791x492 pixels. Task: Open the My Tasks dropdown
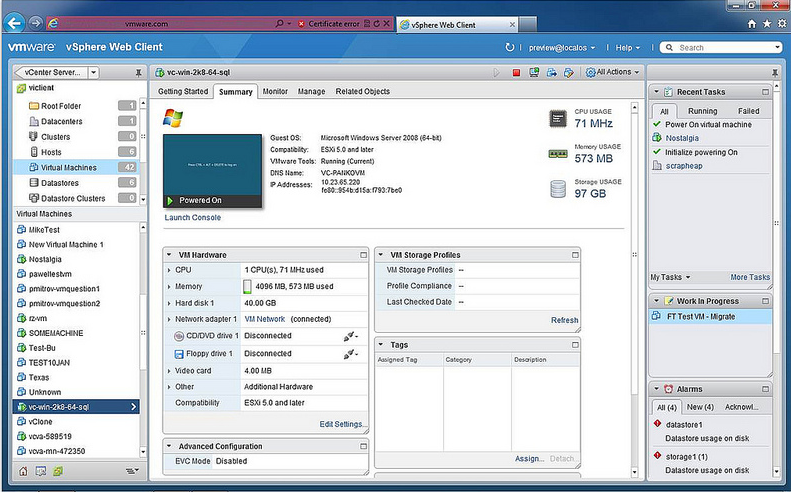[x=670, y=278]
